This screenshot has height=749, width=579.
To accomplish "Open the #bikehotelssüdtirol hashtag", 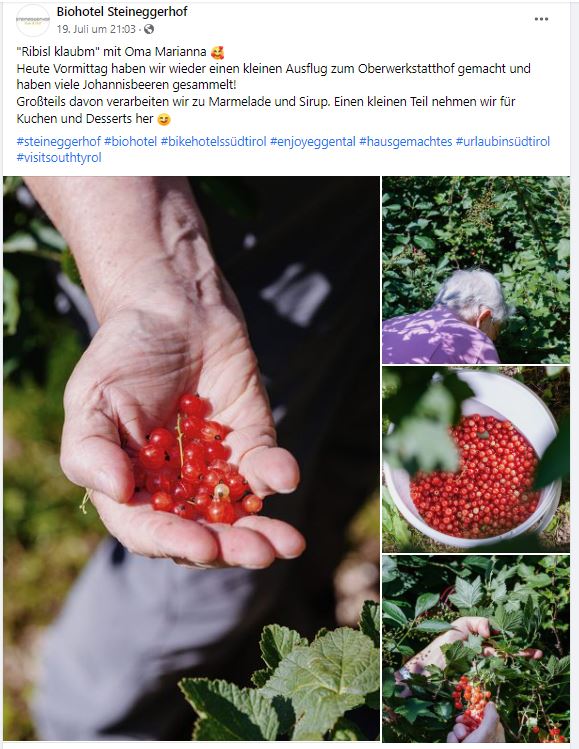I will (x=214, y=141).
